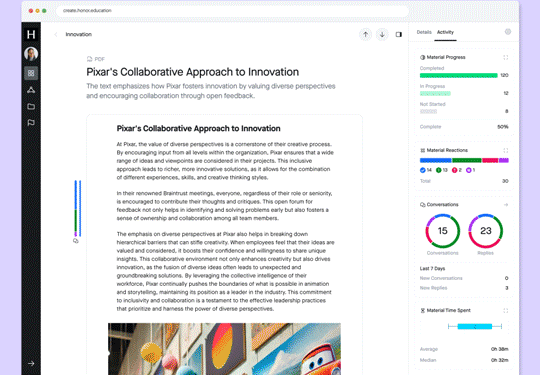Screen dimensions: 540x375
Task: Click the Completed green progress bar
Action: click(459, 75)
